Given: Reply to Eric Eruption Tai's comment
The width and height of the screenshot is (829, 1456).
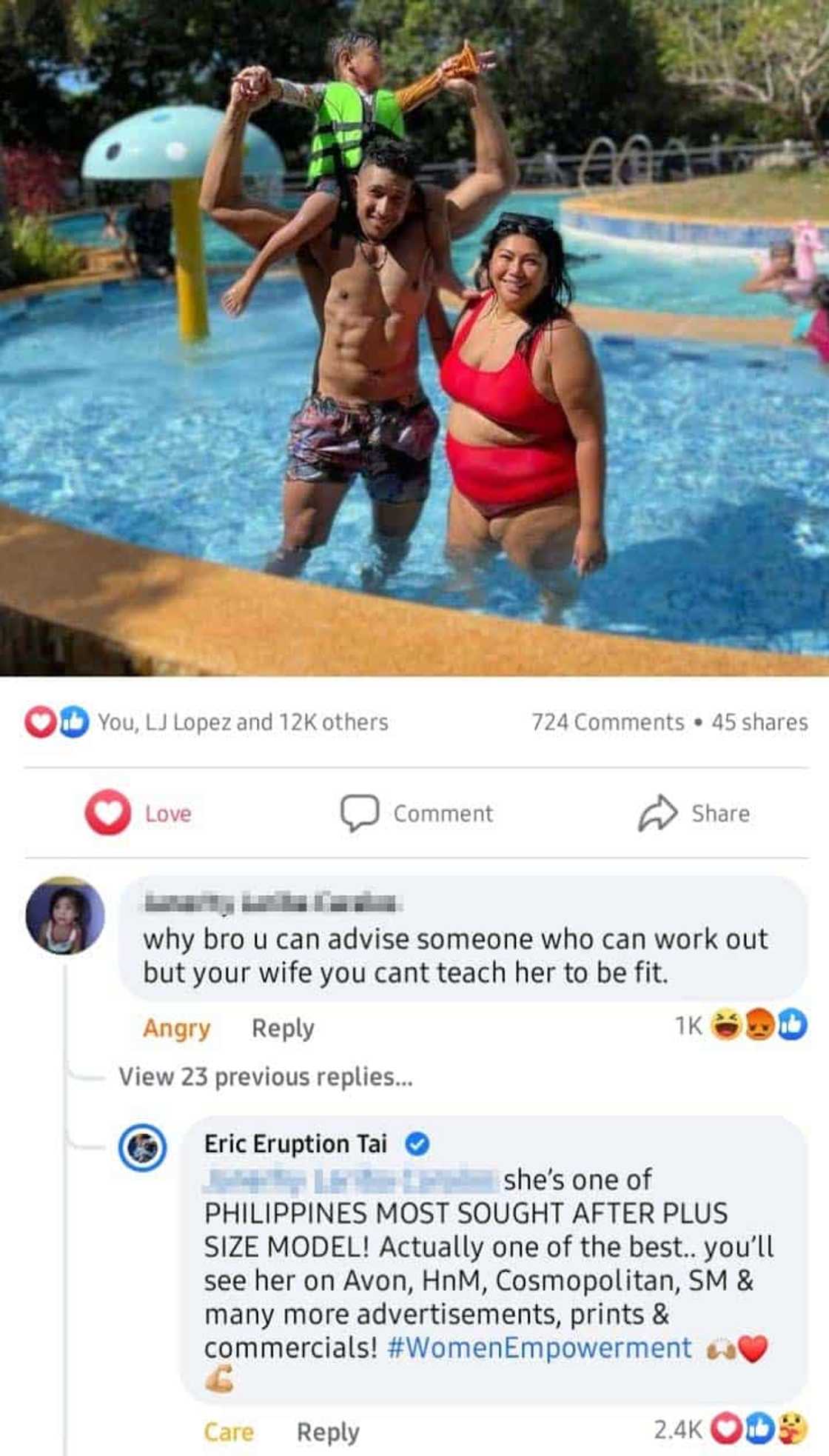Looking at the screenshot, I should (328, 1432).
